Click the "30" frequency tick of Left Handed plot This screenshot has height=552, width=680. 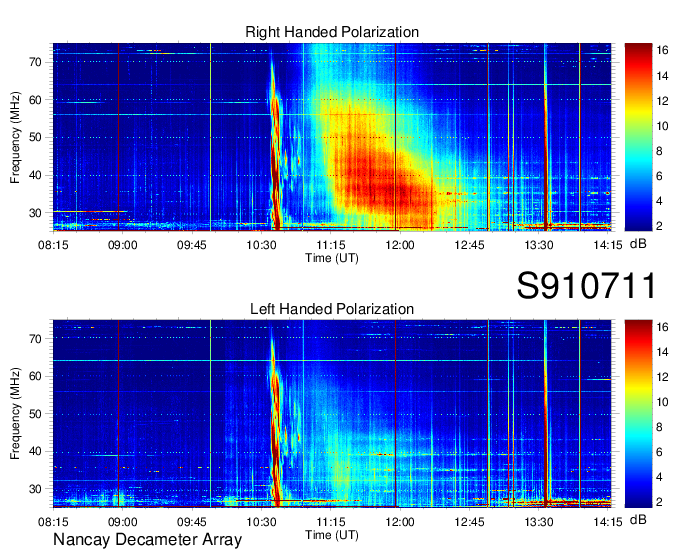coord(36,489)
